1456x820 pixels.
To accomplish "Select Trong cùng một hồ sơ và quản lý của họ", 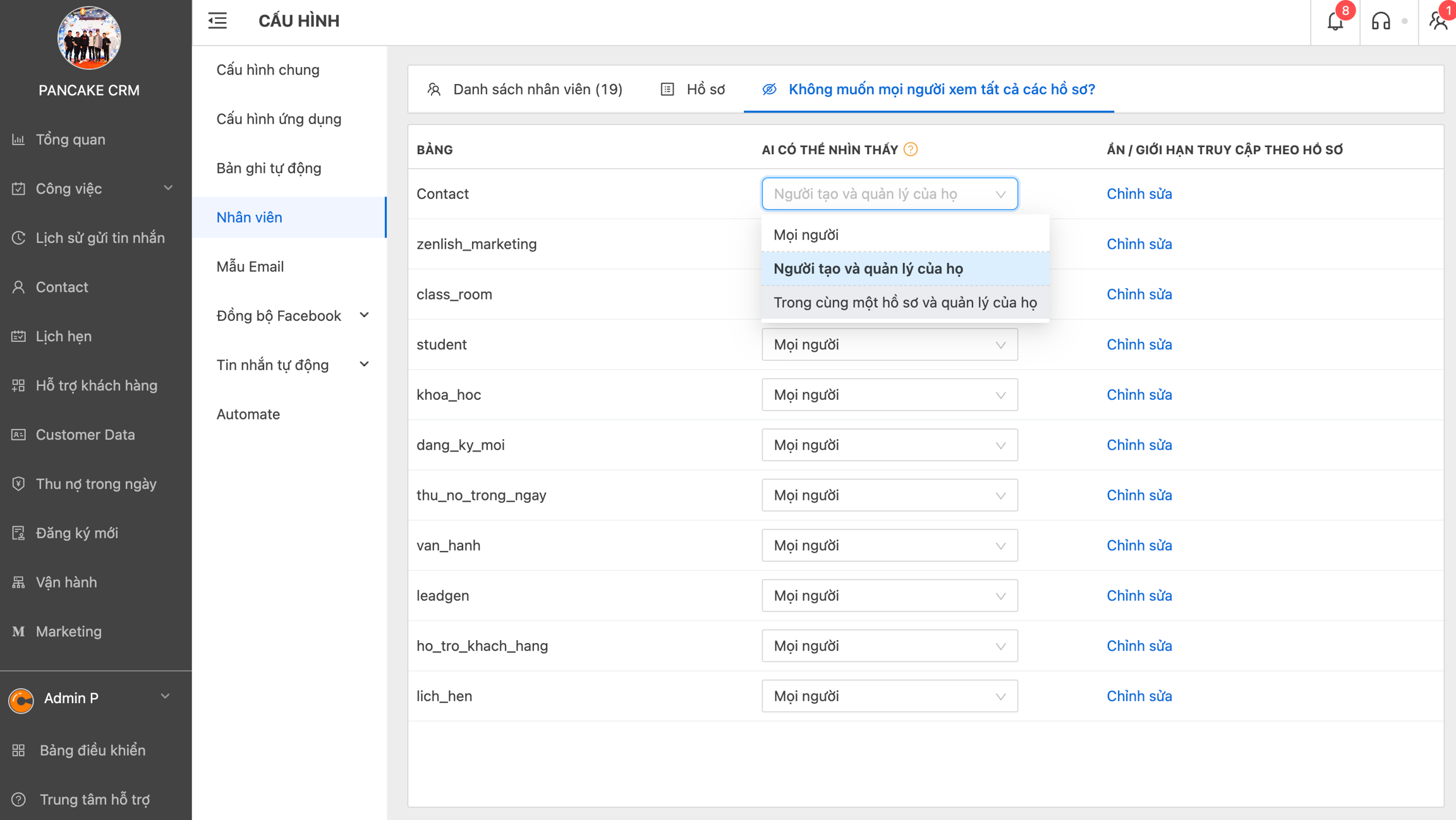I will click(x=905, y=303).
